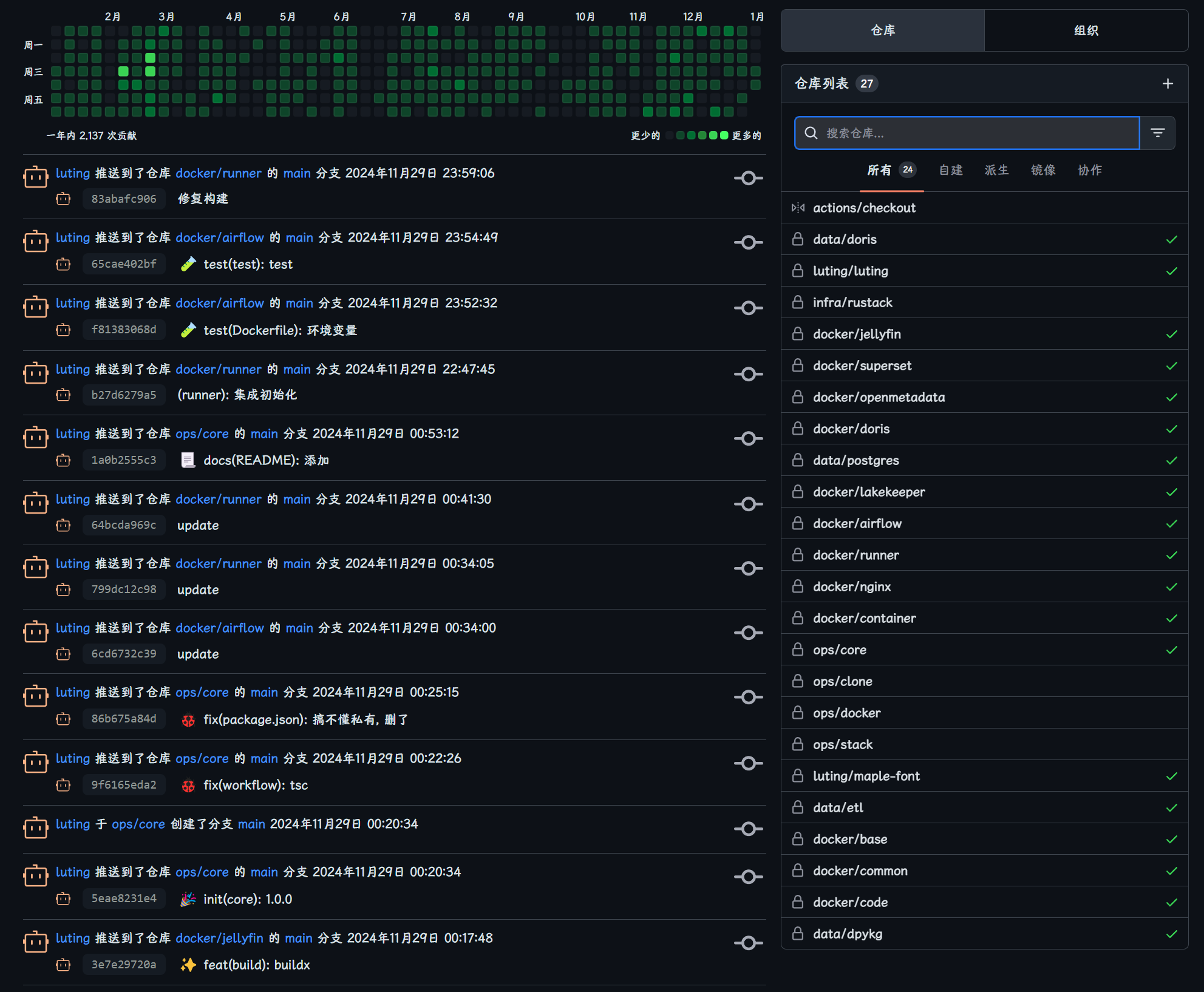Open the repository filter options icon
Image resolution: width=1204 pixels, height=992 pixels.
click(1157, 133)
